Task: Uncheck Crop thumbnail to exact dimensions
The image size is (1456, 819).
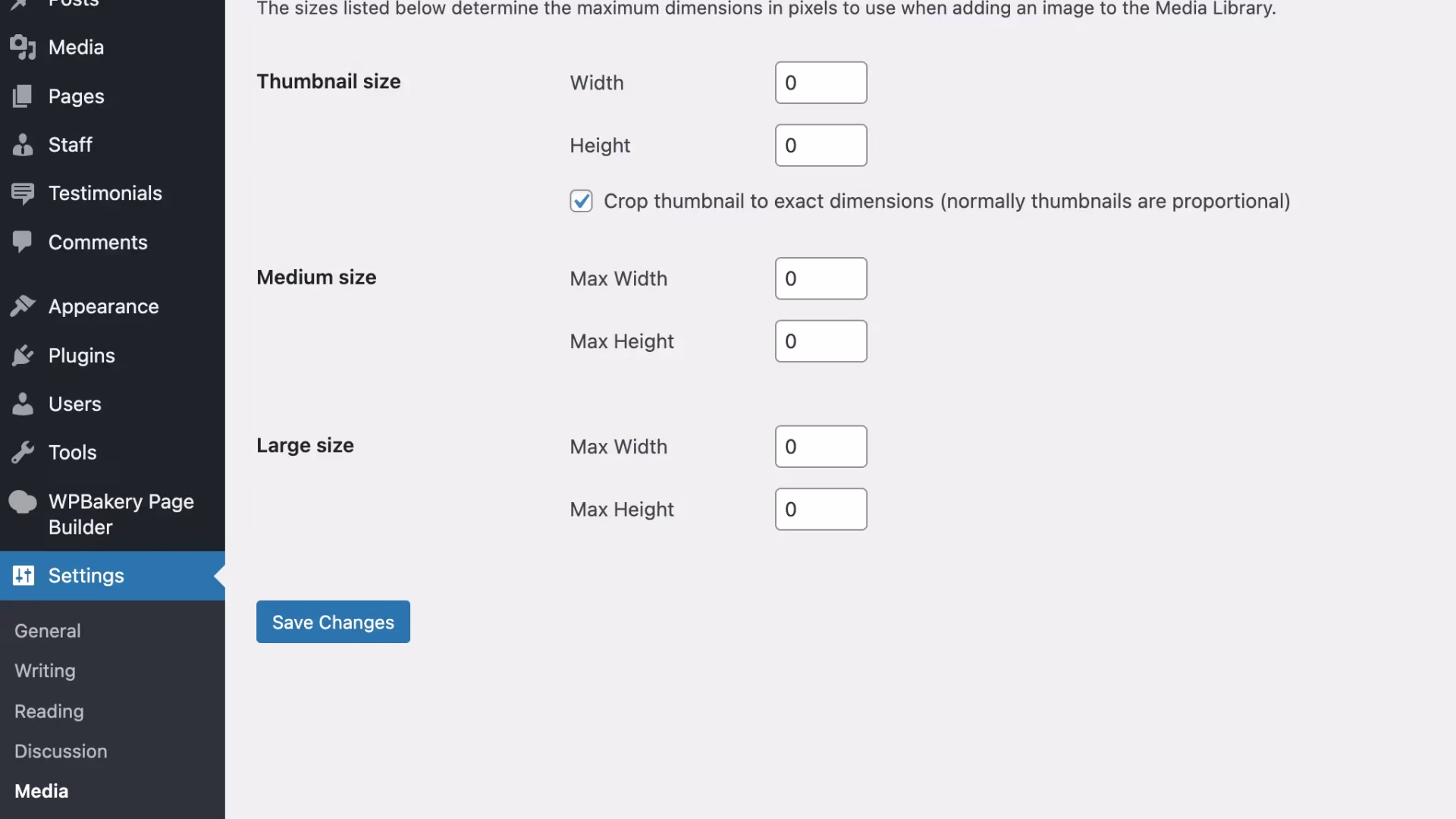Action: (x=581, y=201)
